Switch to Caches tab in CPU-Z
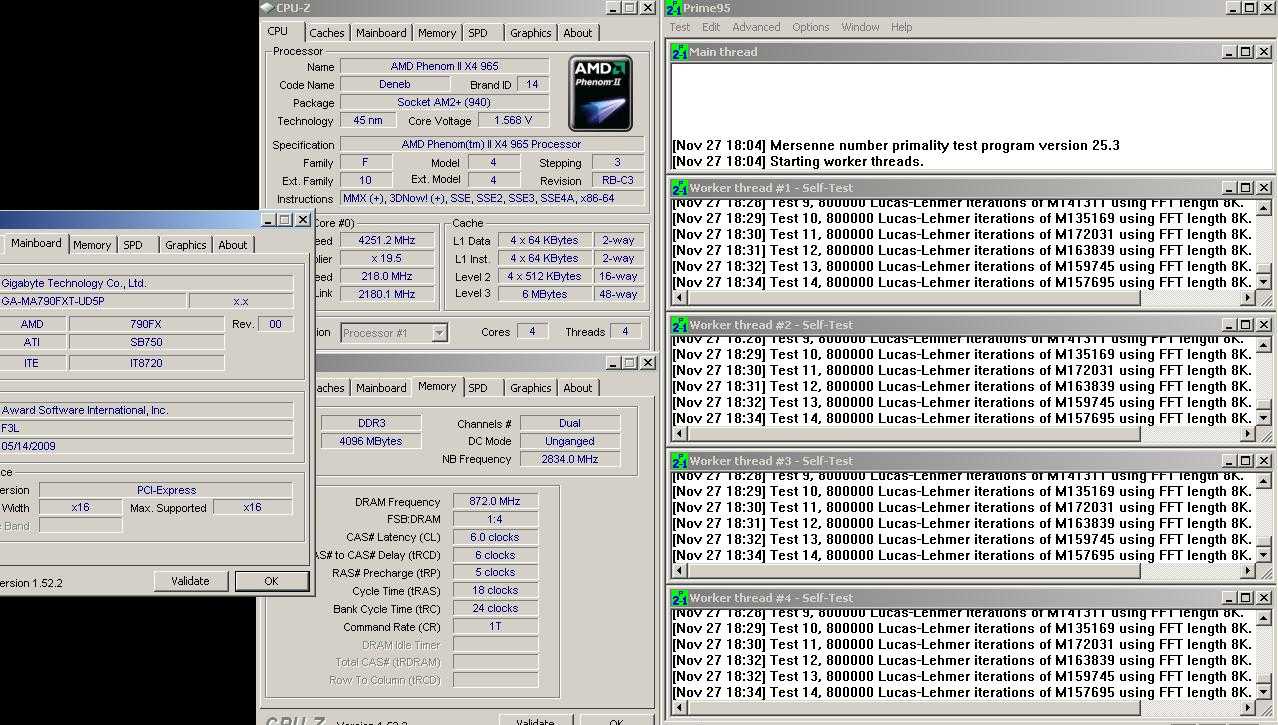Image resolution: width=1278 pixels, height=725 pixels. coord(326,33)
